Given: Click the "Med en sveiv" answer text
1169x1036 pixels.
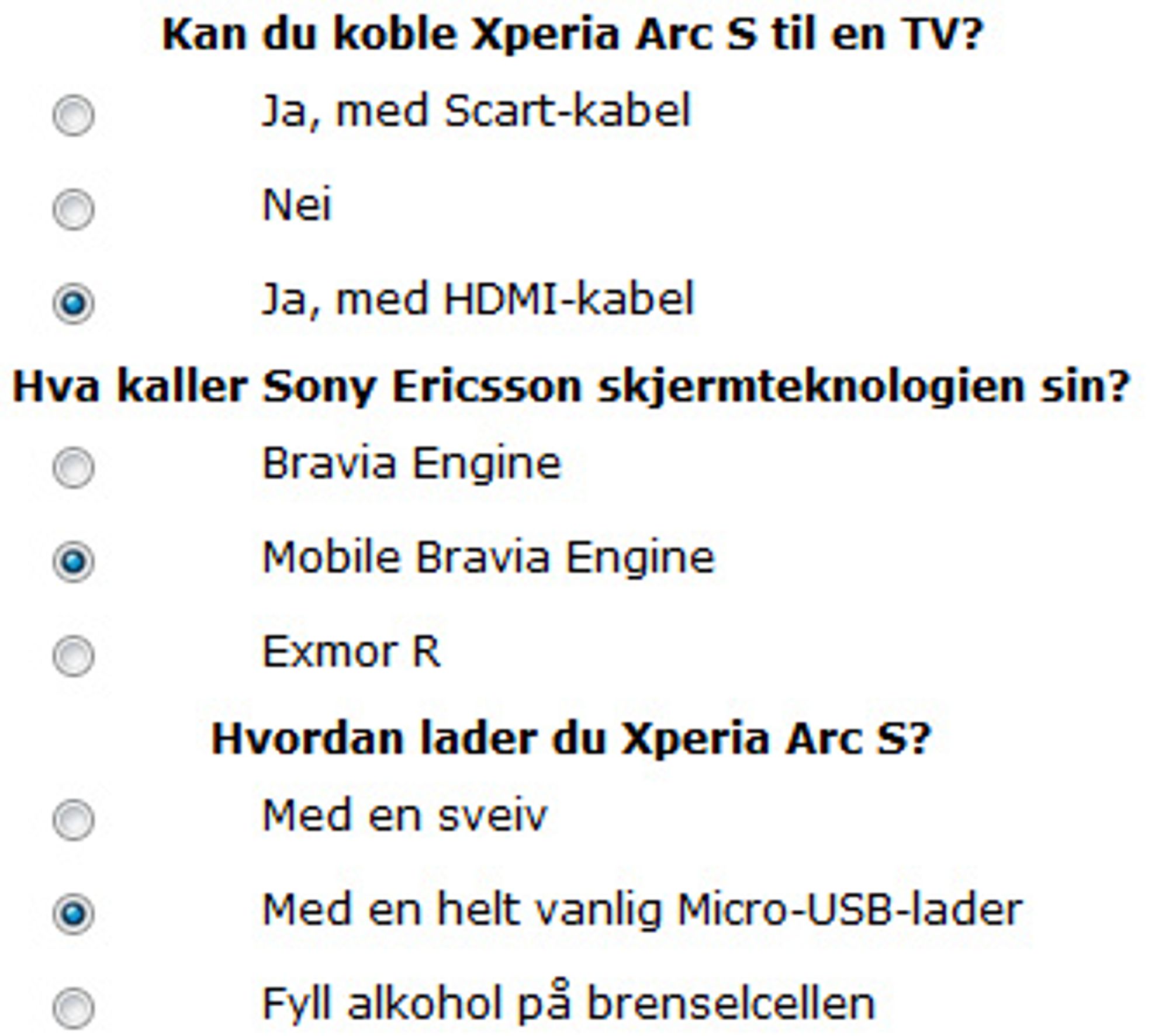Looking at the screenshot, I should 404,816.
